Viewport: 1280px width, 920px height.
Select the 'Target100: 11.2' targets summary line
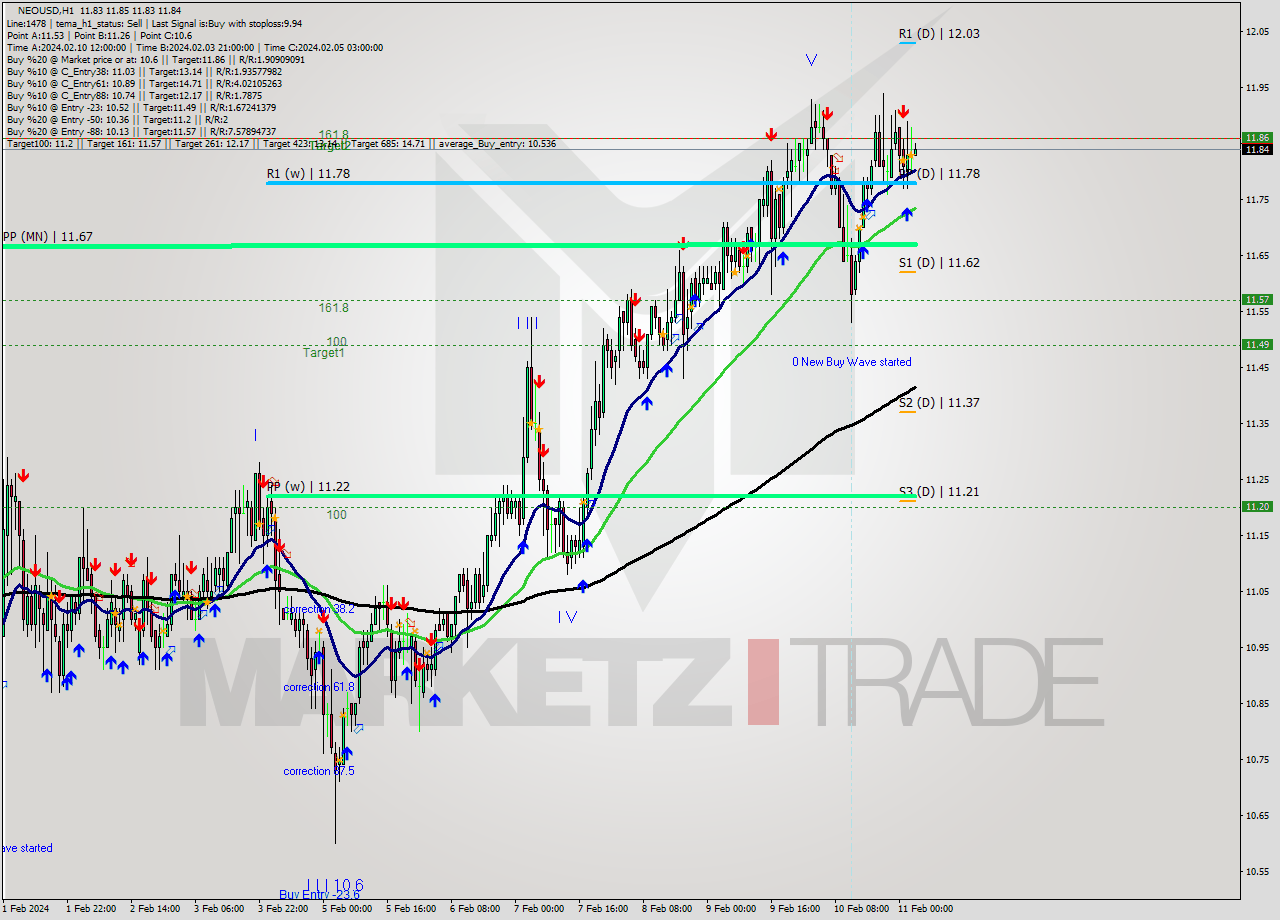(281, 144)
